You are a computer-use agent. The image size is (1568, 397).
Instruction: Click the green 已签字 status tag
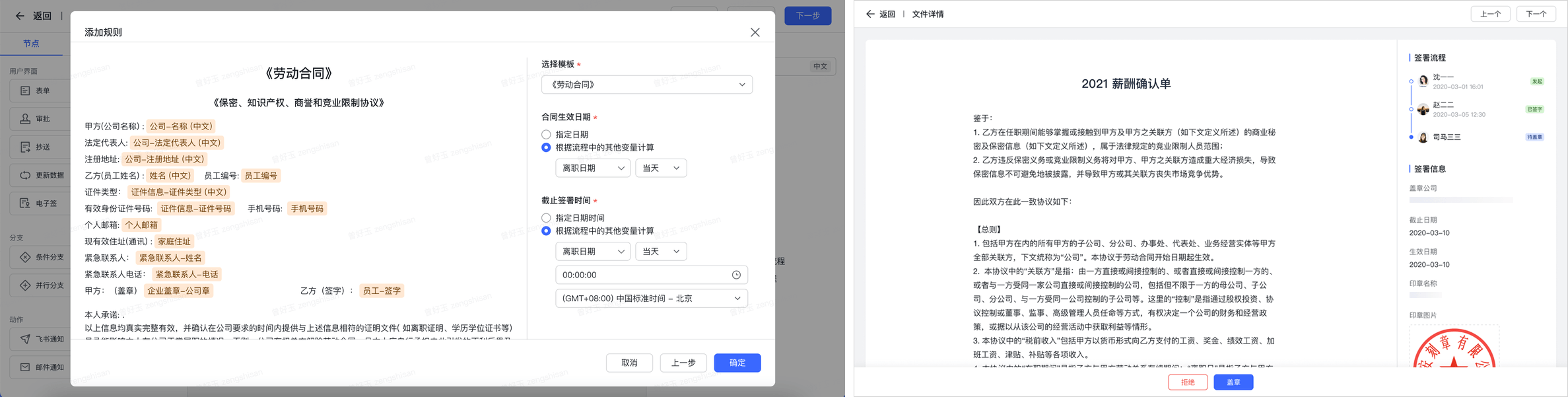point(1535,110)
